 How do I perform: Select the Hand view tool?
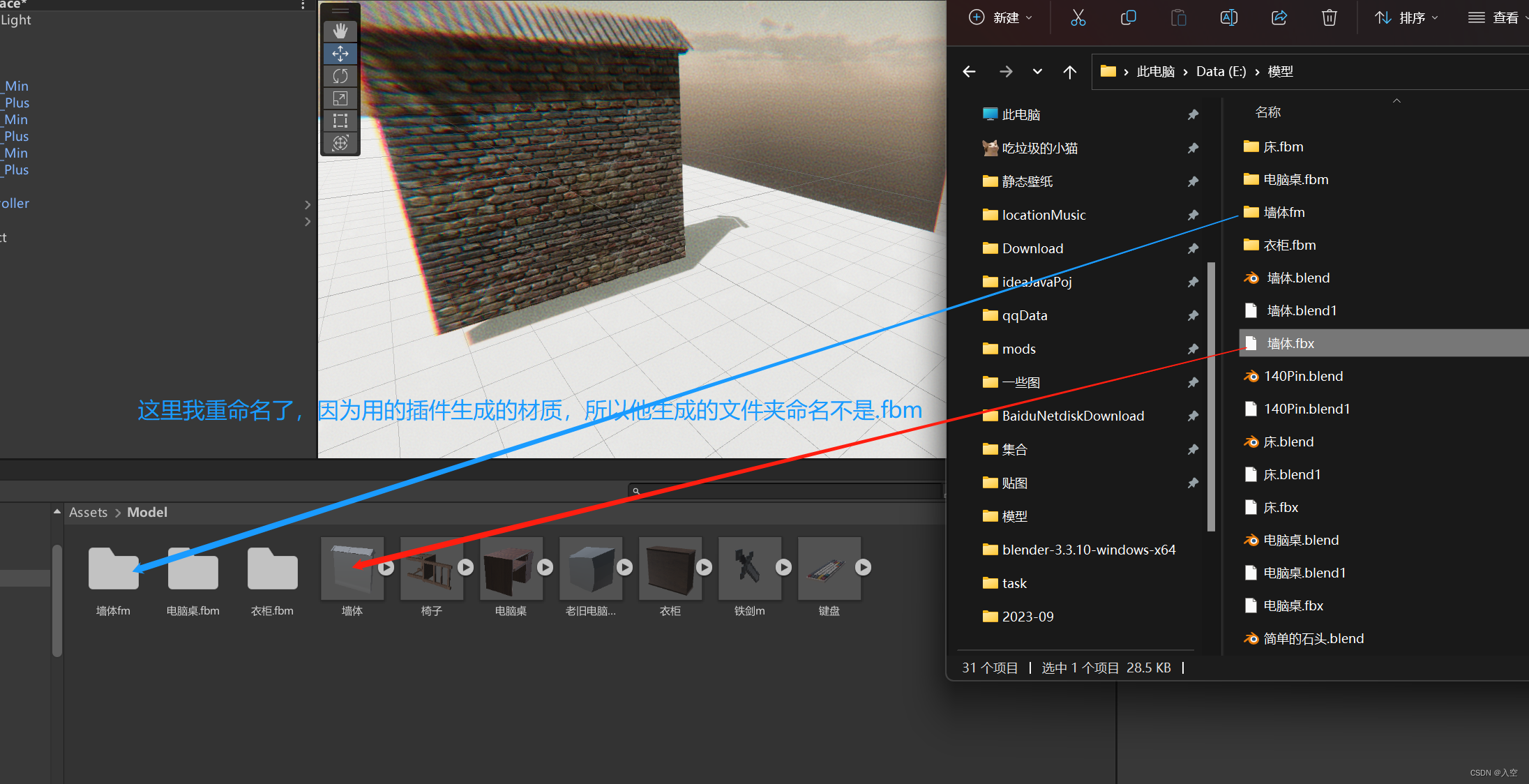point(340,31)
